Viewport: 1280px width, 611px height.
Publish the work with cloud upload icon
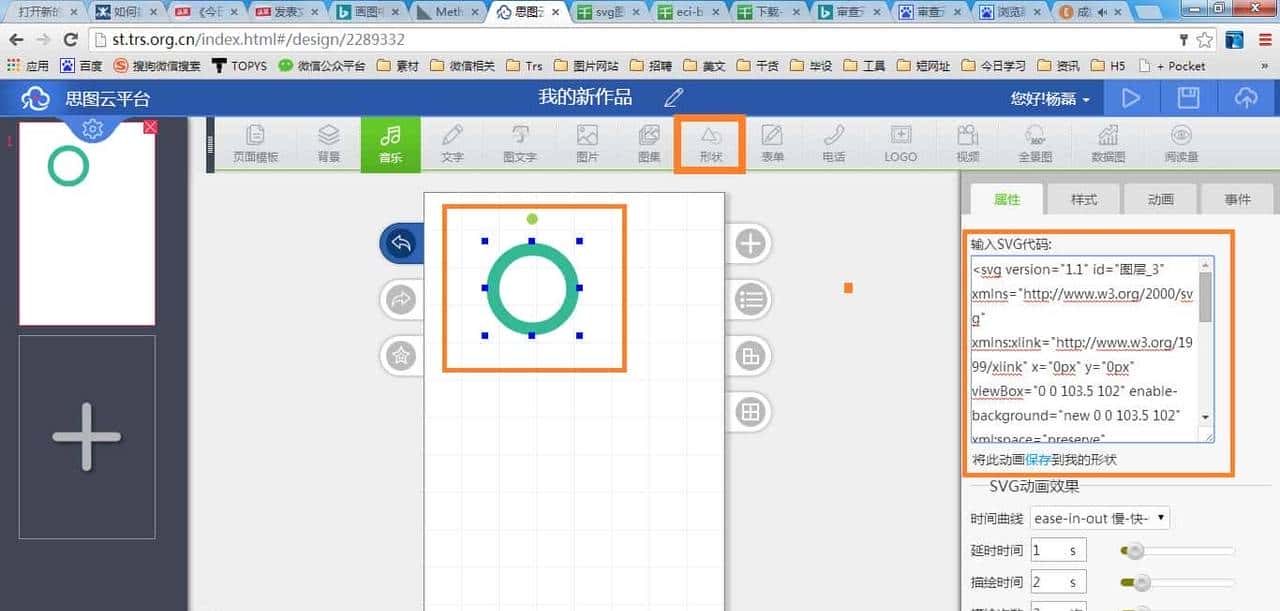1246,98
